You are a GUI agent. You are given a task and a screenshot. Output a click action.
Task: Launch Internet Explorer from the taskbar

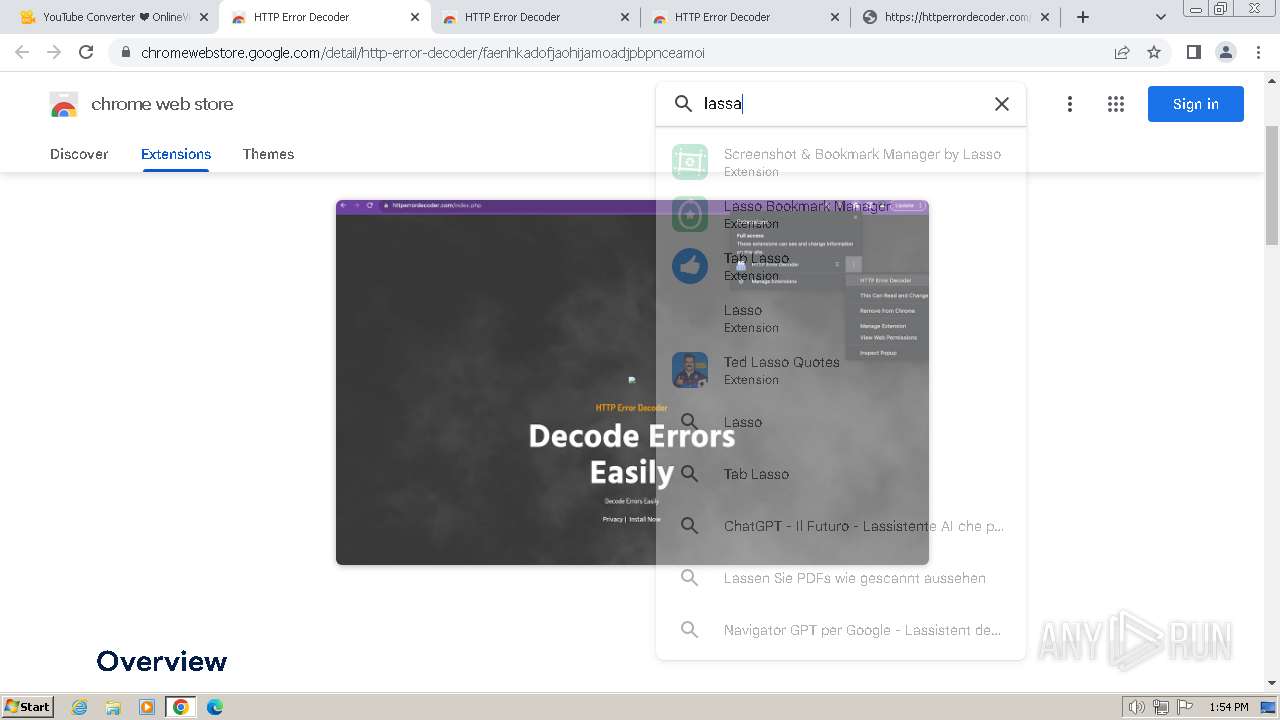[x=80, y=707]
